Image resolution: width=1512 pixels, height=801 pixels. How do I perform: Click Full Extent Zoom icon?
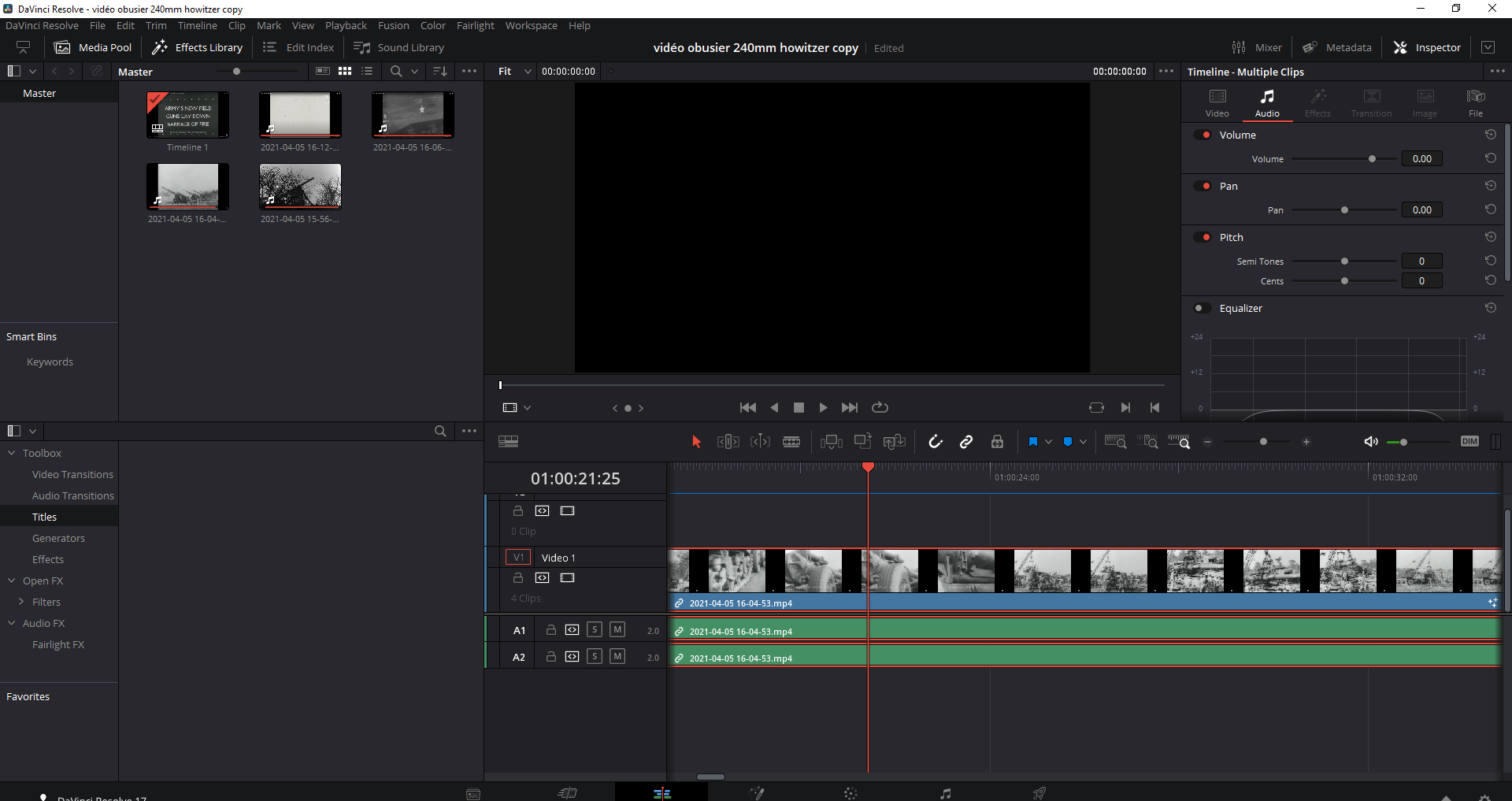pos(1115,442)
